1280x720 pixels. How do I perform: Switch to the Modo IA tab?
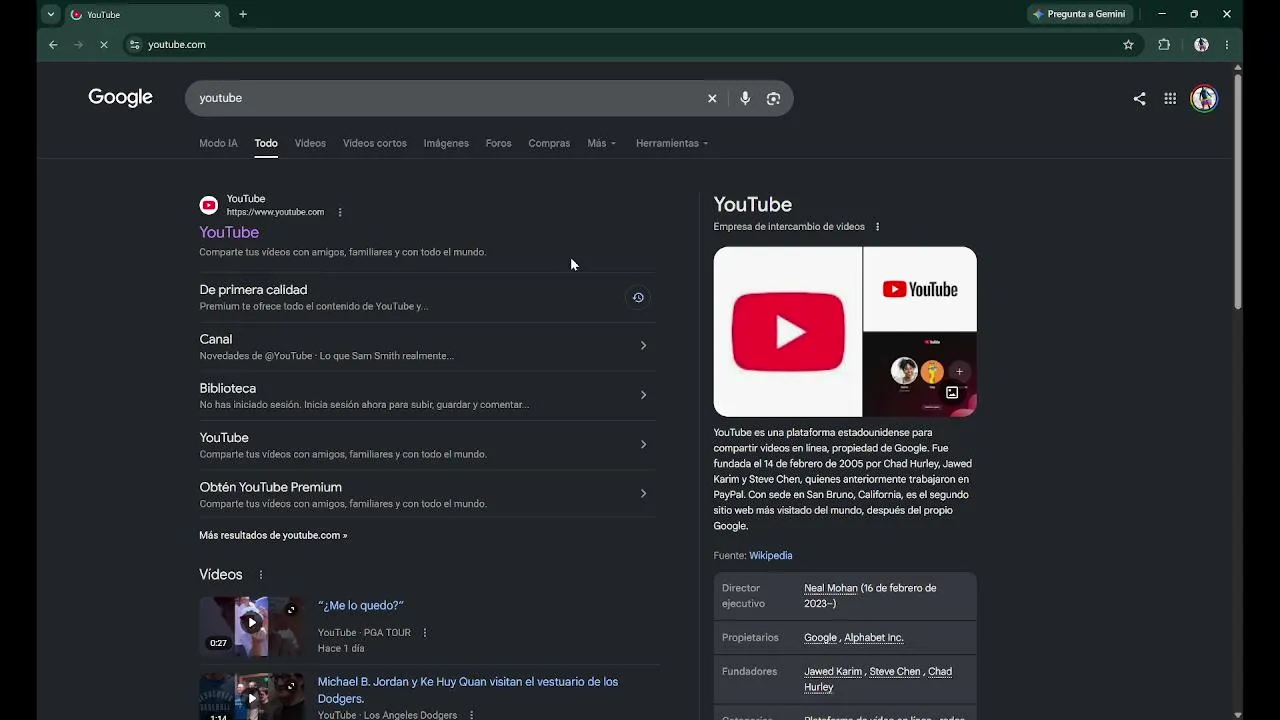point(218,143)
